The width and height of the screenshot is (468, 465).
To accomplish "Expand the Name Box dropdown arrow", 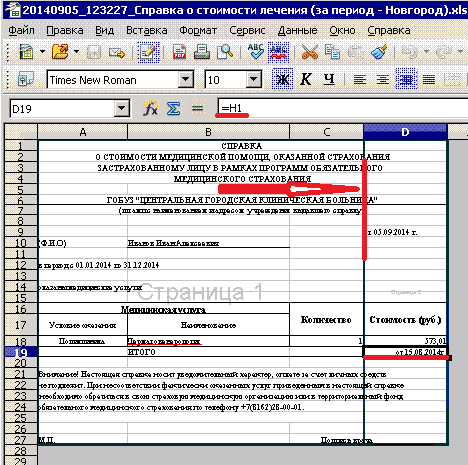I will click(121, 108).
